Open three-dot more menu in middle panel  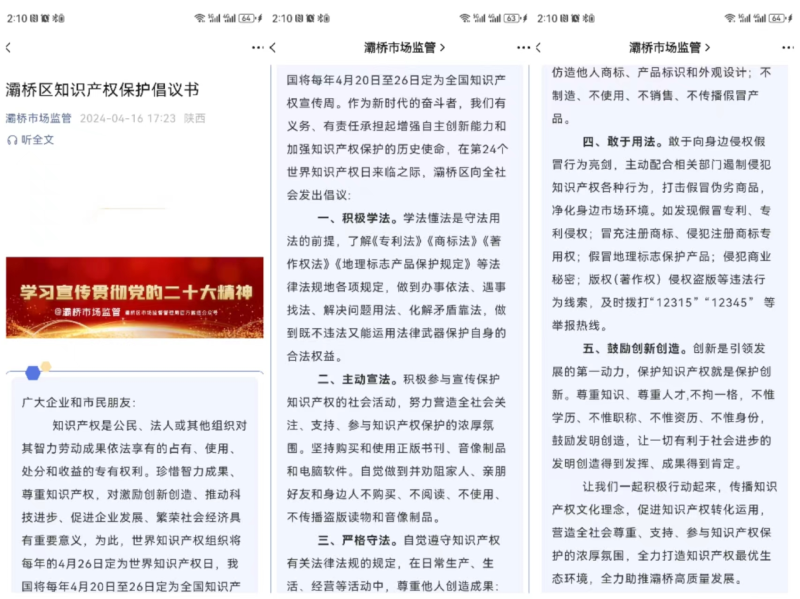coord(523,47)
